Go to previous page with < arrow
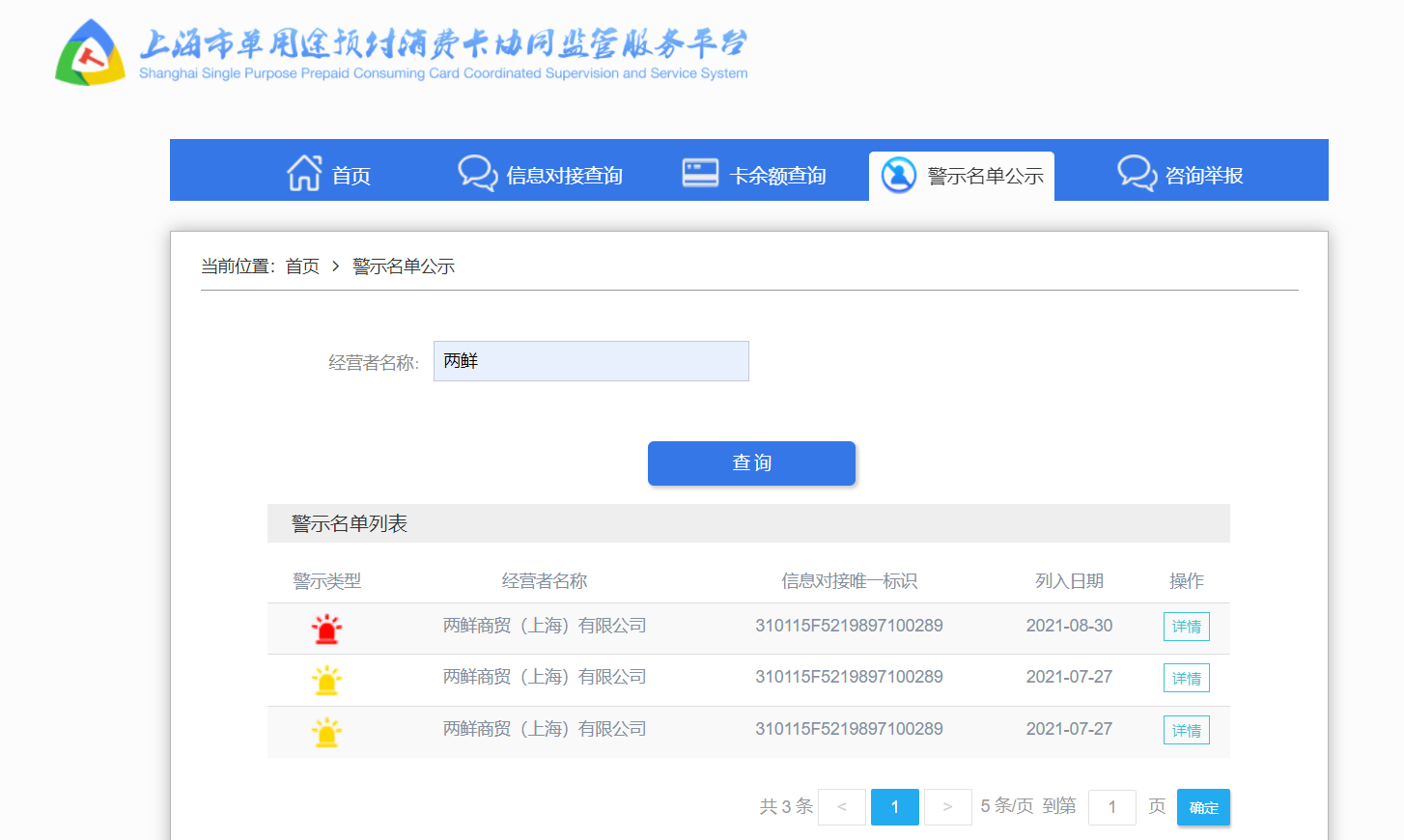1404x840 pixels. [x=842, y=807]
